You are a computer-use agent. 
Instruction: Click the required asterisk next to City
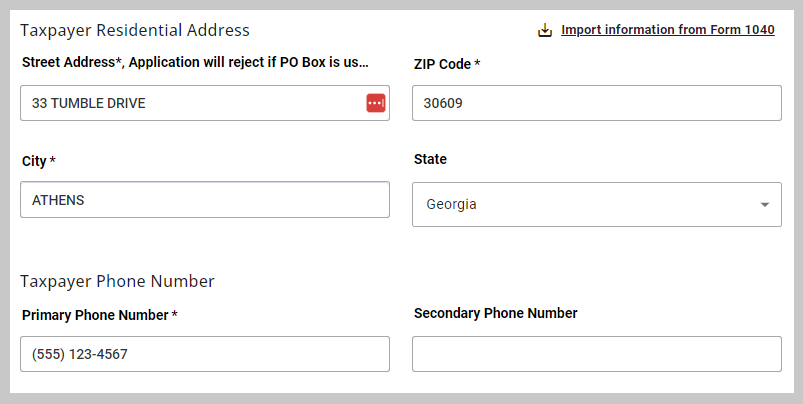click(x=52, y=160)
